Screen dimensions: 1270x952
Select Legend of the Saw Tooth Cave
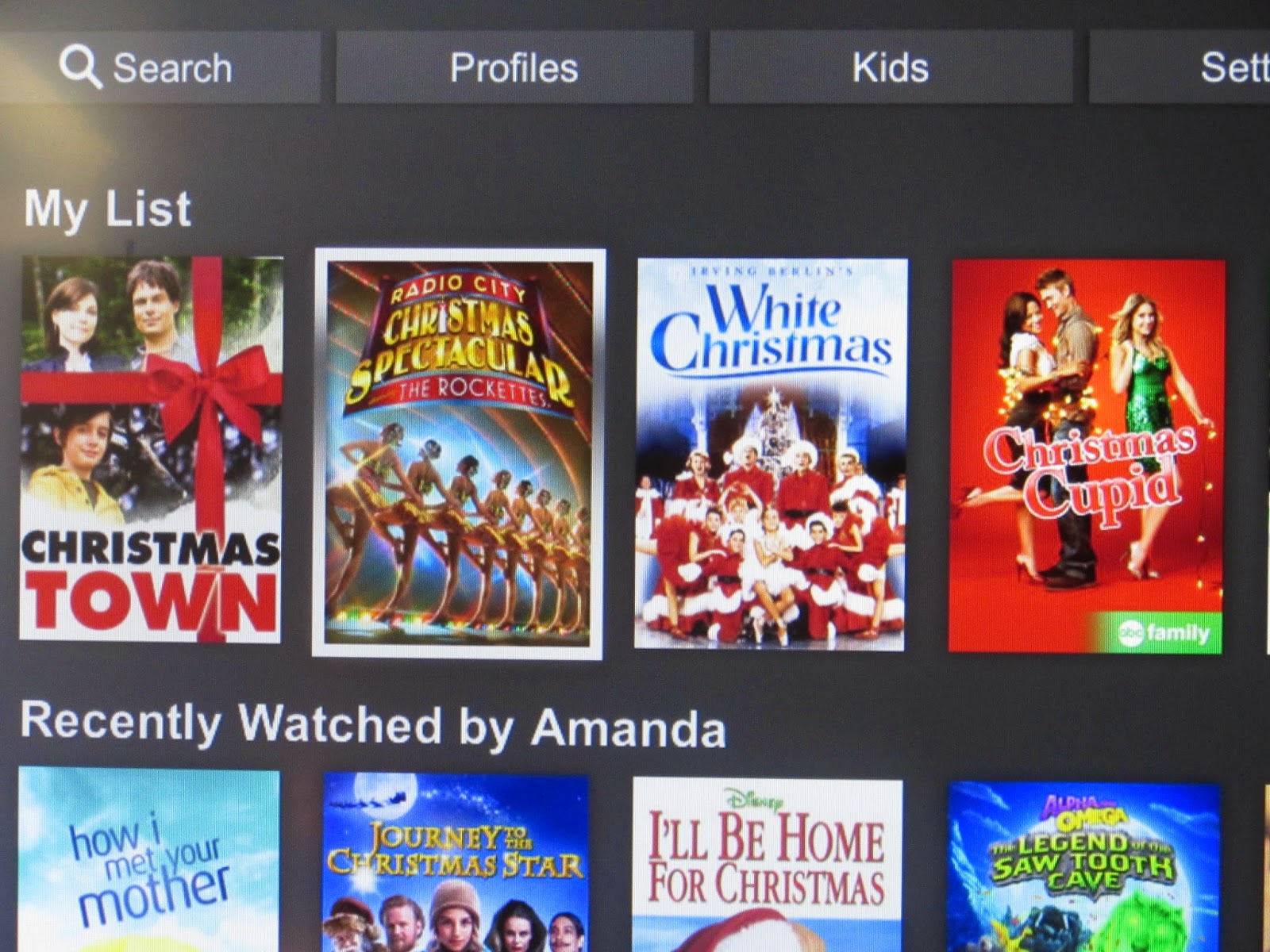(1083, 867)
